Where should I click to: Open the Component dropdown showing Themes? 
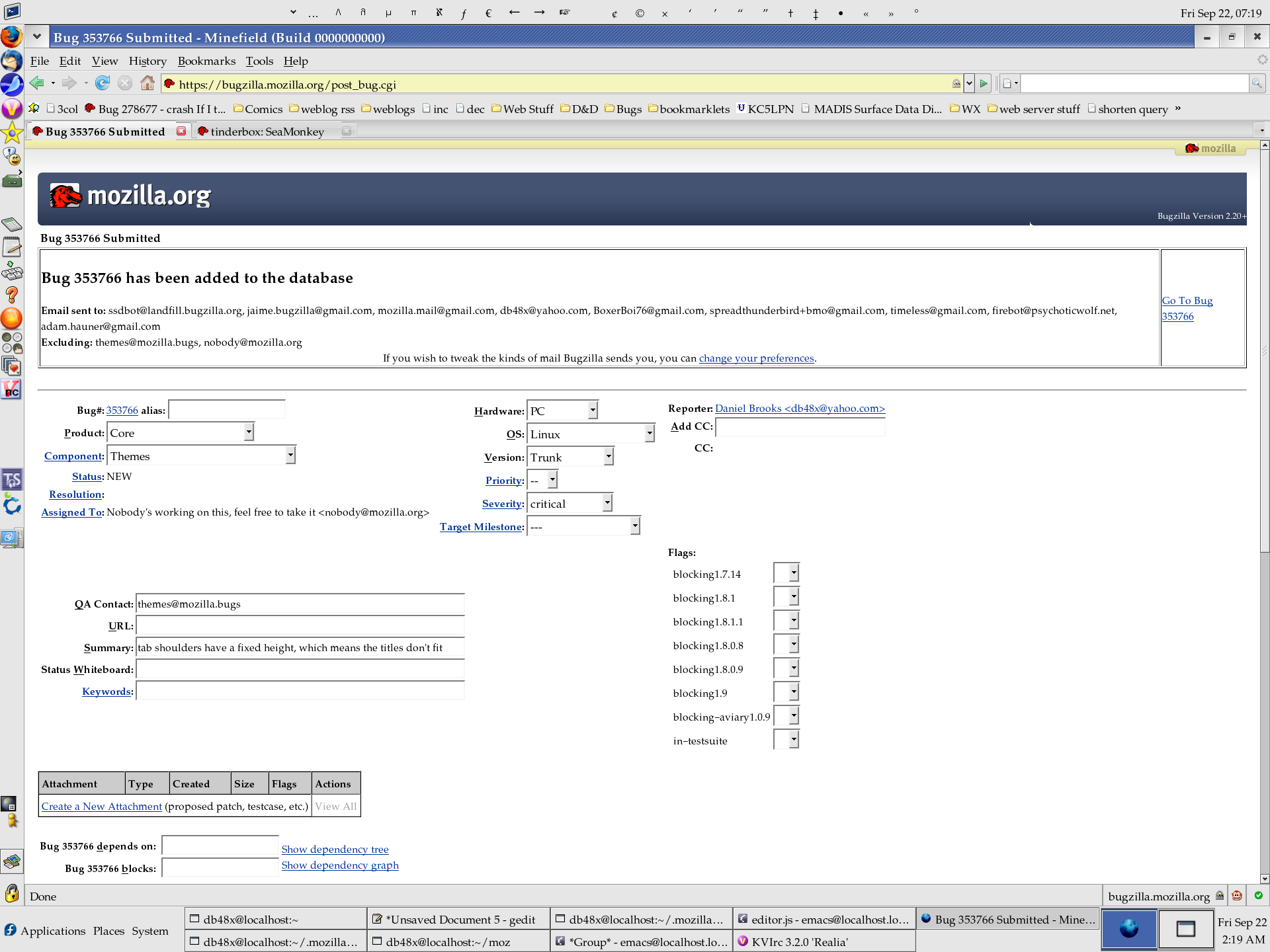point(201,456)
